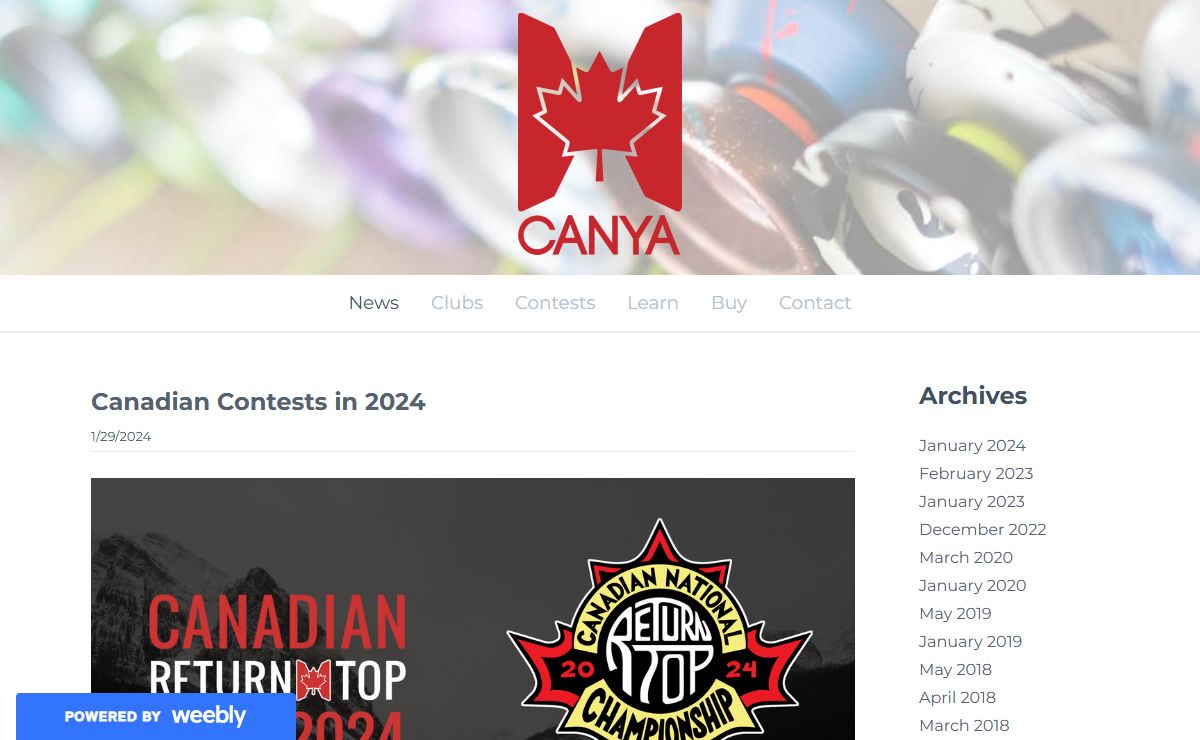Screen dimensions: 1200x740
Task: Open the December 2022 archive link
Action: (983, 530)
